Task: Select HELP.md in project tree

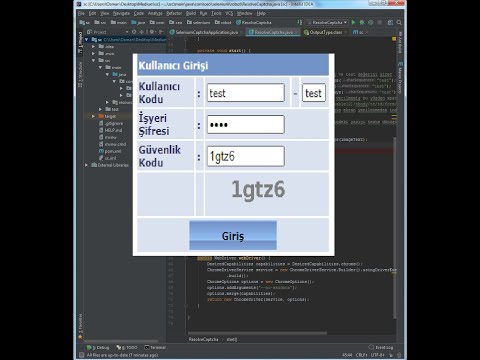Action: [x=111, y=130]
